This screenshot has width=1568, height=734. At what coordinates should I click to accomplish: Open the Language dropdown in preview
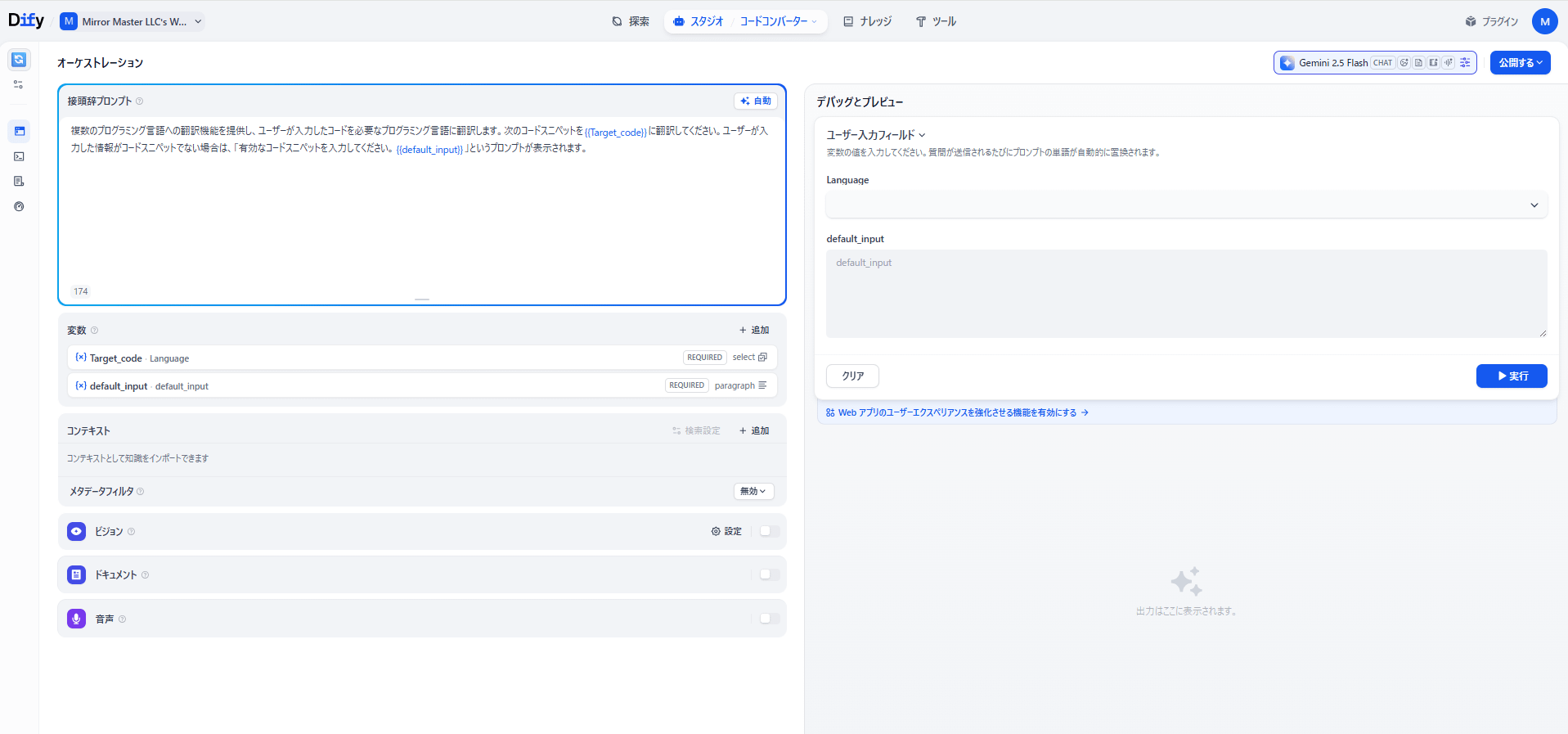[1185, 205]
